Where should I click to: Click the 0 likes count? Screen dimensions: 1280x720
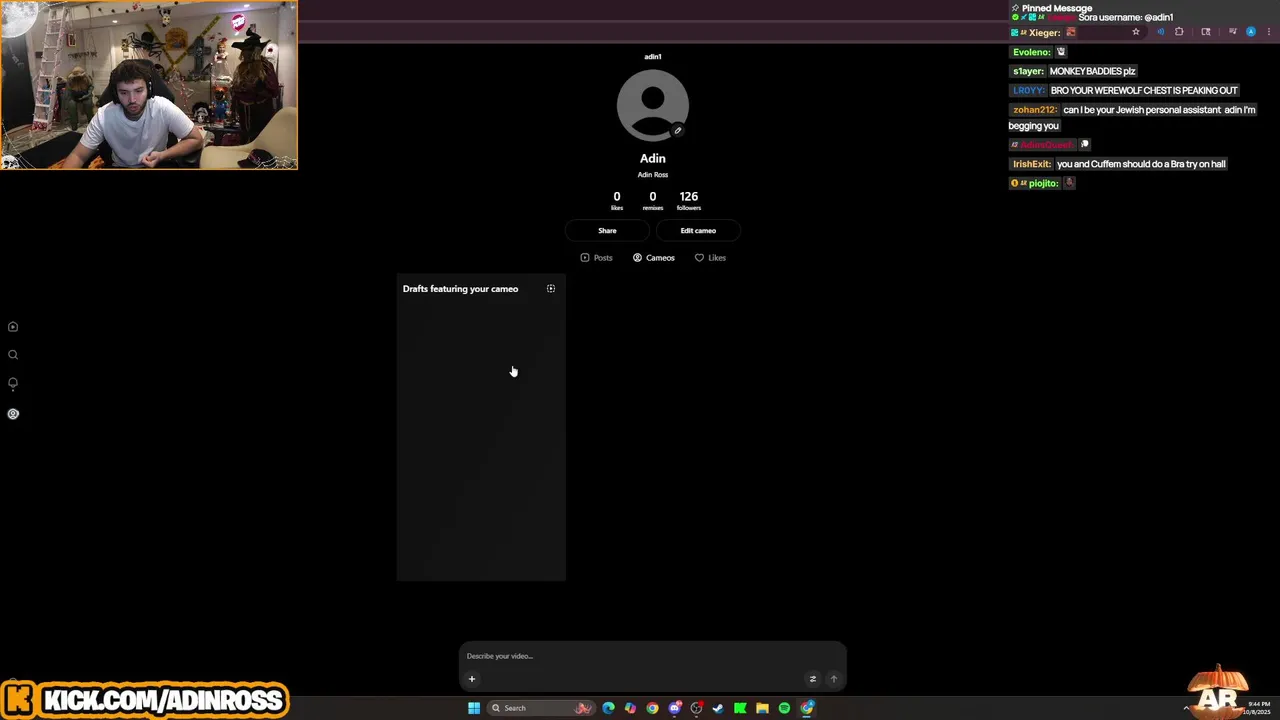[617, 201]
